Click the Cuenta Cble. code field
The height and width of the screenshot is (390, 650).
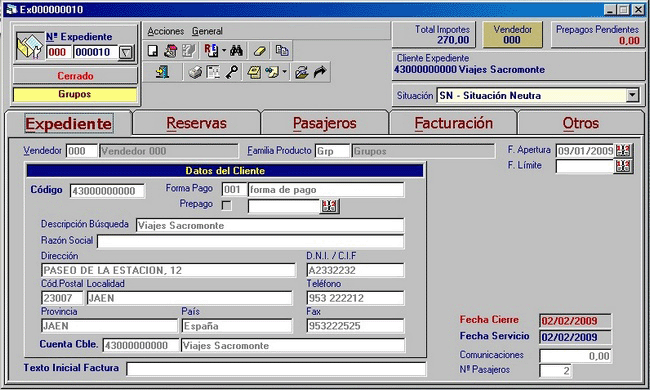point(141,345)
